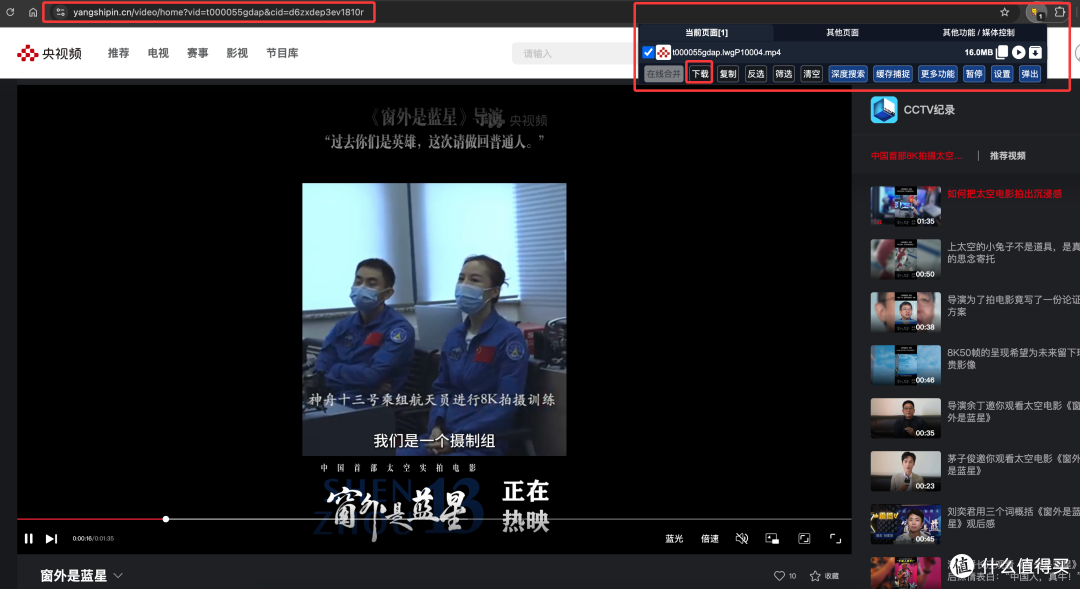Click 下载 button in extension popup
Viewport: 1080px width, 589px height.
pyautogui.click(x=700, y=74)
